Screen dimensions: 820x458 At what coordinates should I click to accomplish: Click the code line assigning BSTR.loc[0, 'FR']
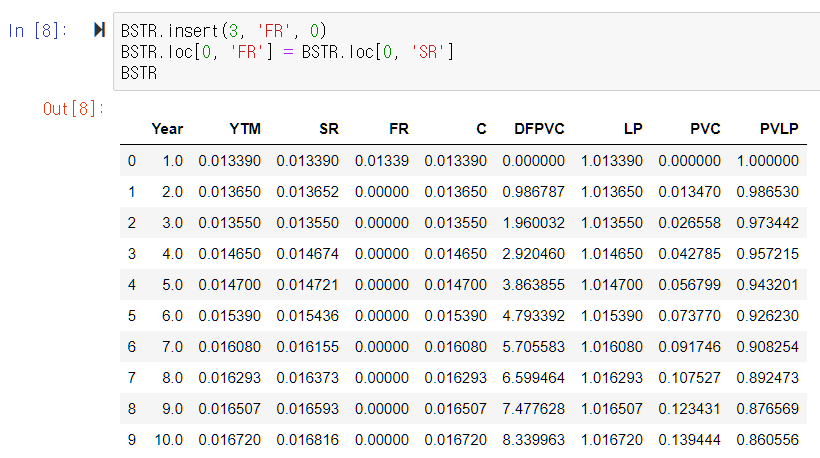tap(287, 52)
